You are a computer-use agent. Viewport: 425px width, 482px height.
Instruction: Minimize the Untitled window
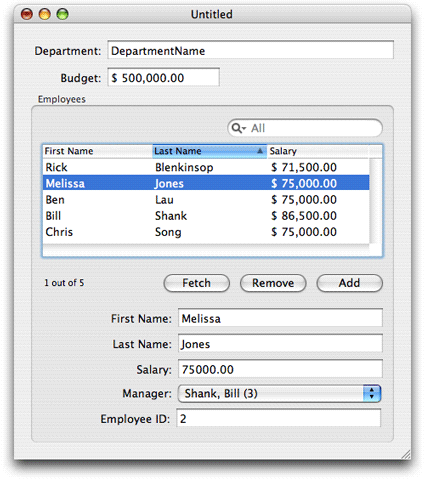tap(45, 14)
